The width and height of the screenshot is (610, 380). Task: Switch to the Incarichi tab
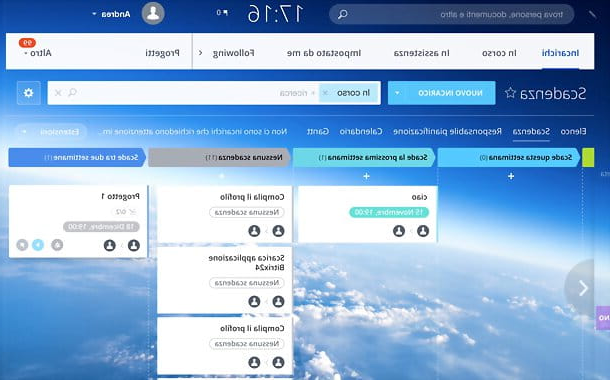pyautogui.click(x=560, y=53)
